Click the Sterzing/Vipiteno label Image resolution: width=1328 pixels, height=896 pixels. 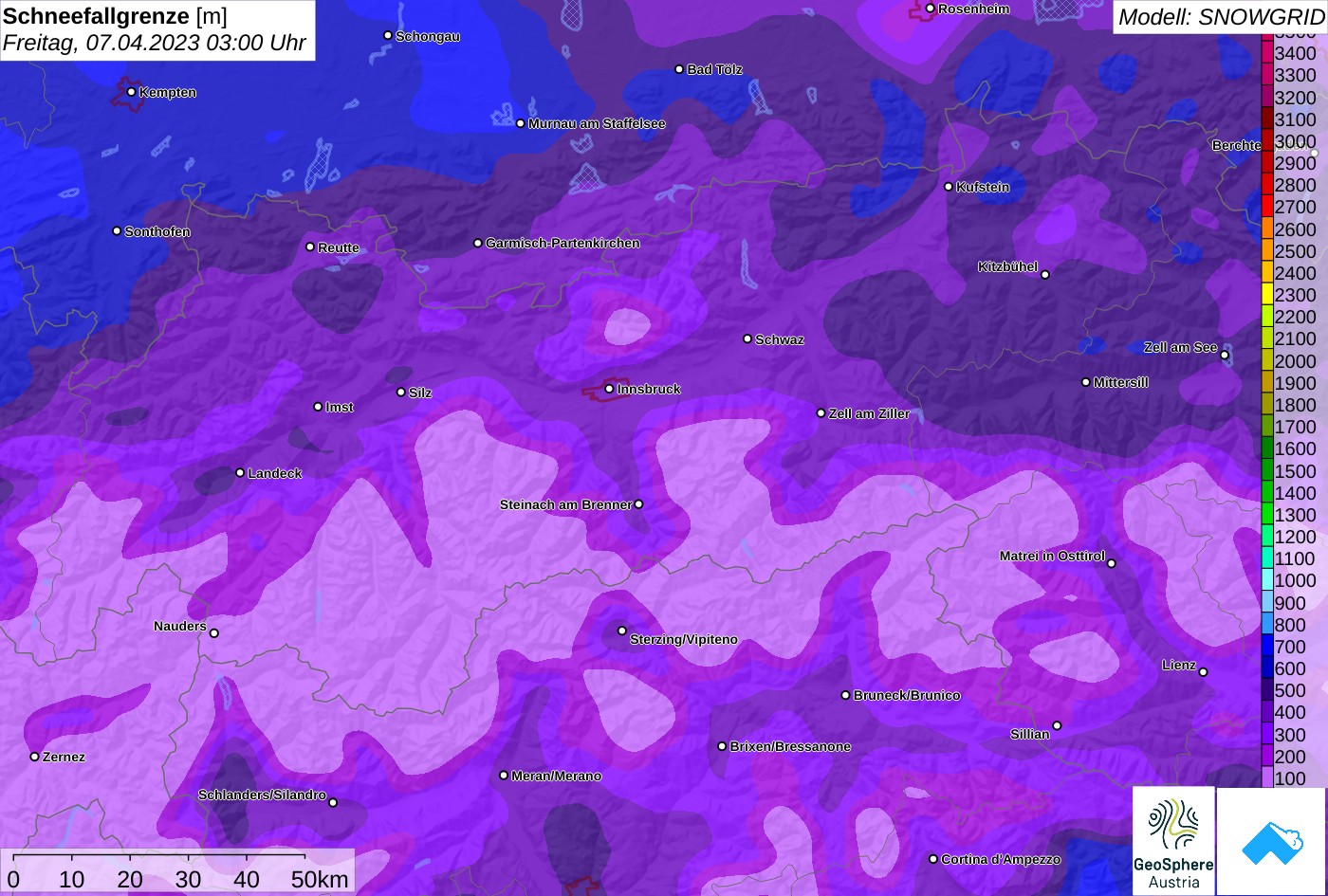point(684,639)
